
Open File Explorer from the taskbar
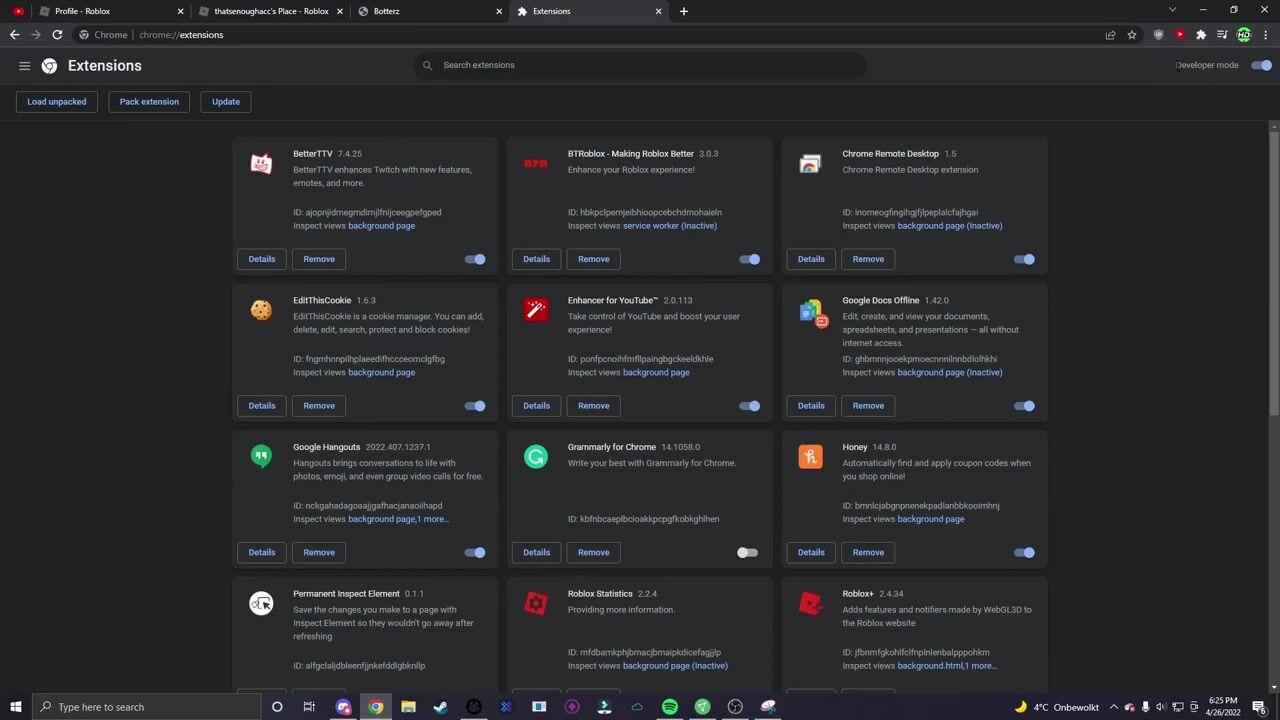click(408, 707)
